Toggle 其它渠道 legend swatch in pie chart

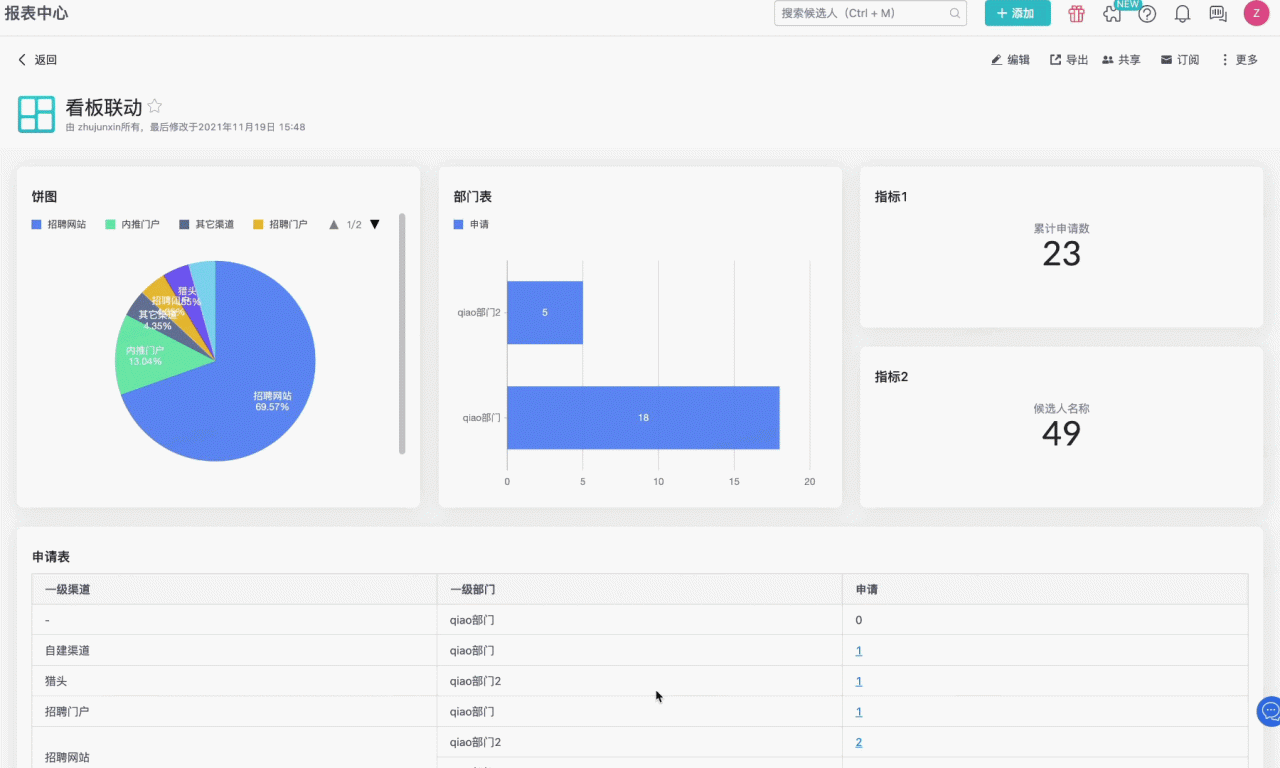click(x=184, y=225)
